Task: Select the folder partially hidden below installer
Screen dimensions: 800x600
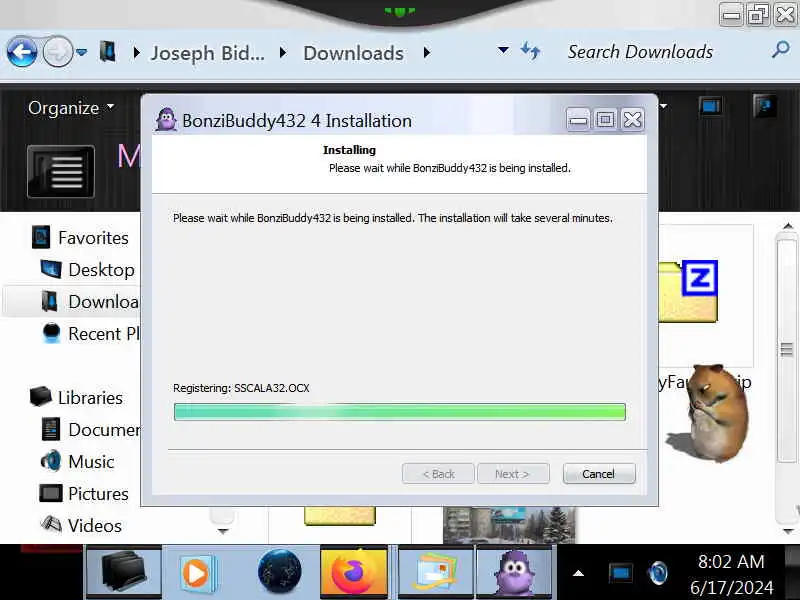Action: [340, 516]
